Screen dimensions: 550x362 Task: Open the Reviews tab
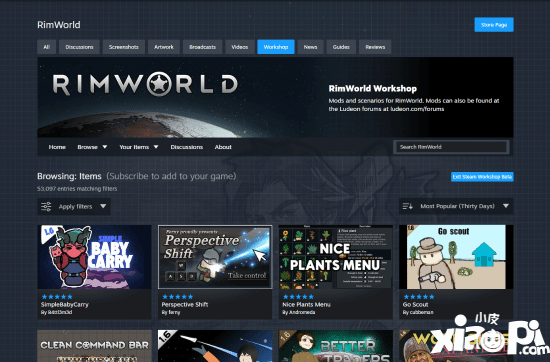[x=375, y=47]
